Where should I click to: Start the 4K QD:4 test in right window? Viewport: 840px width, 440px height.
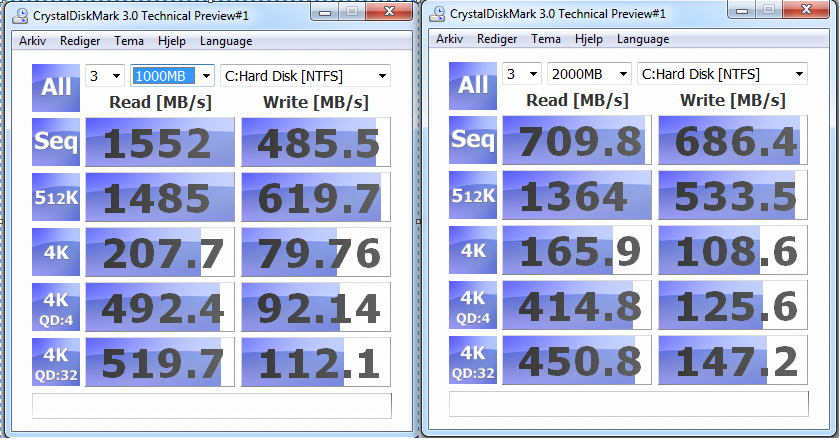coord(472,305)
